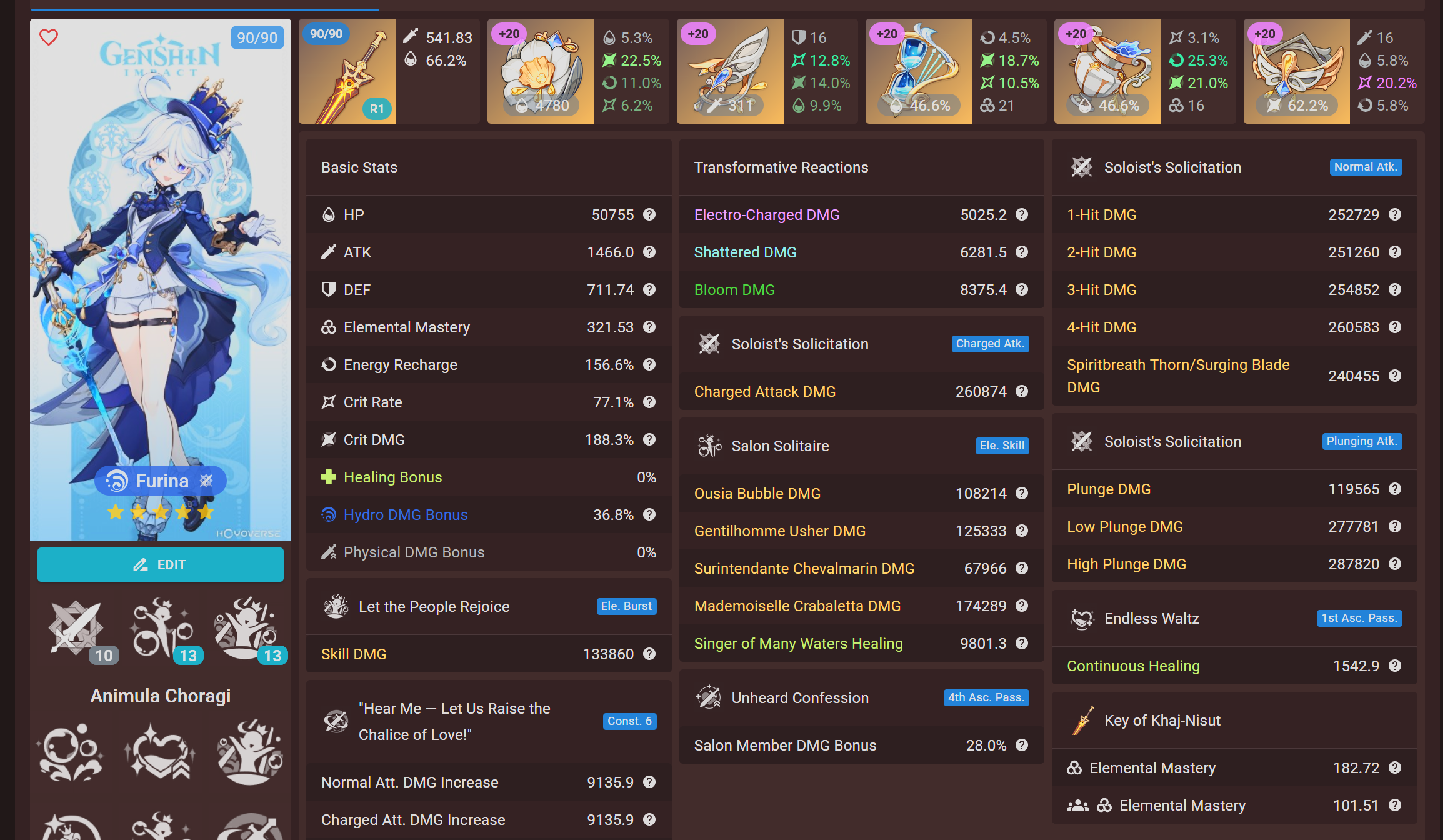Show 2-Hit DMG formula help
The image size is (1443, 840).
pyautogui.click(x=1395, y=252)
